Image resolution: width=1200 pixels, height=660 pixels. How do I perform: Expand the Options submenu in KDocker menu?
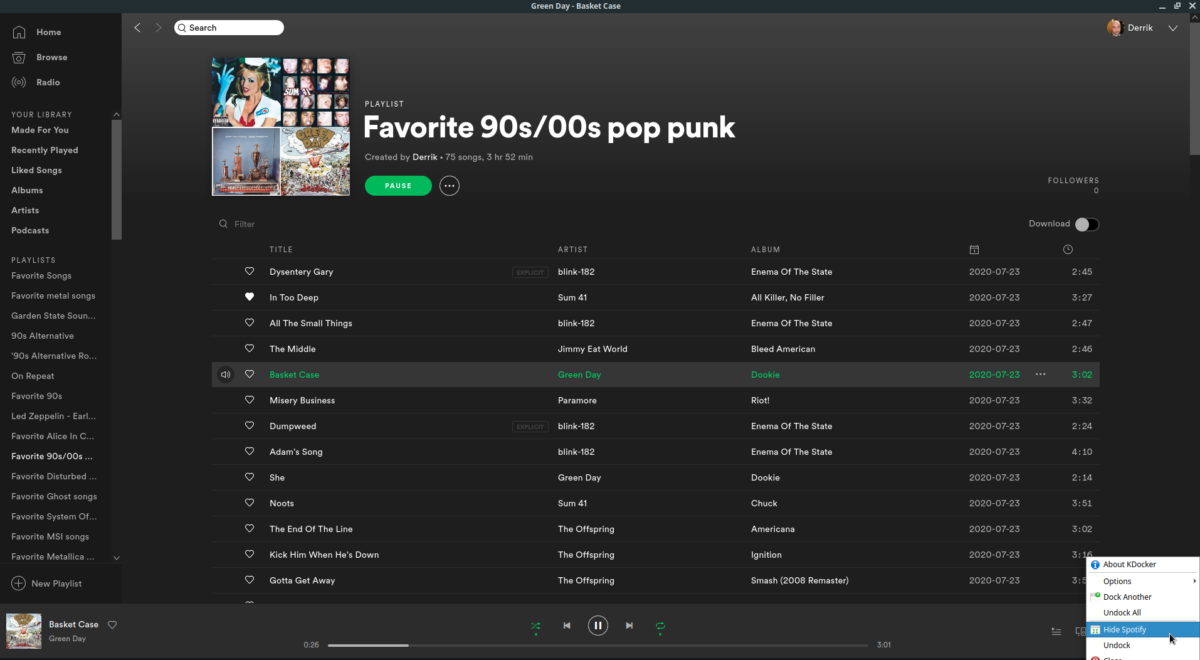(1143, 581)
